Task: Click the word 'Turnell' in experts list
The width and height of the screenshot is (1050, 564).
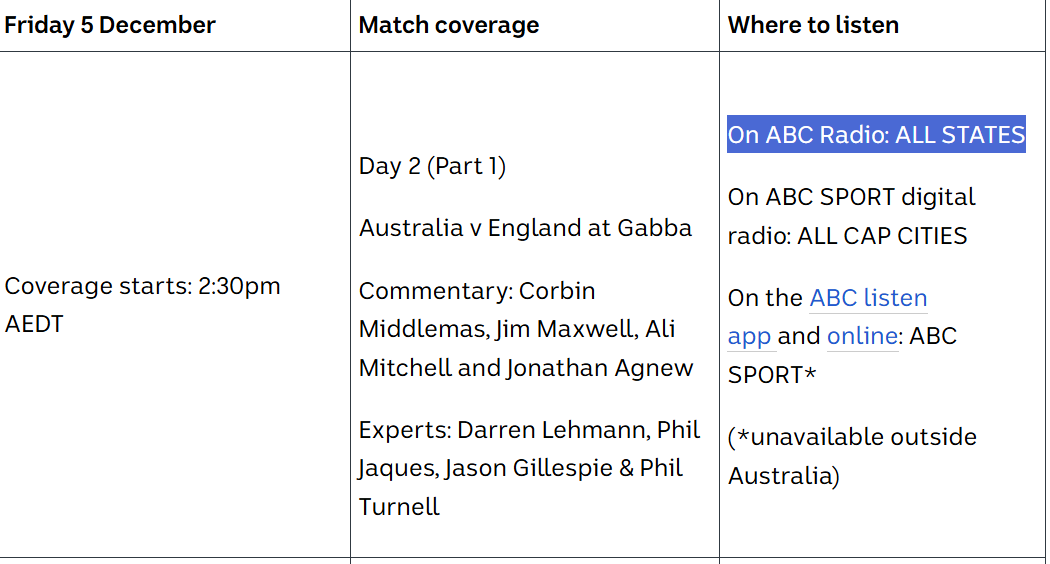Action: coord(399,506)
